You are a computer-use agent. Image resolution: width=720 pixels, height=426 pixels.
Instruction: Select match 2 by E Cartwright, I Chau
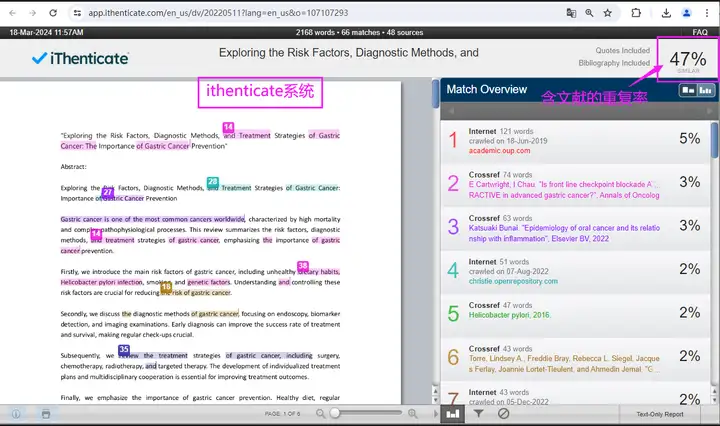pyautogui.click(x=575, y=185)
